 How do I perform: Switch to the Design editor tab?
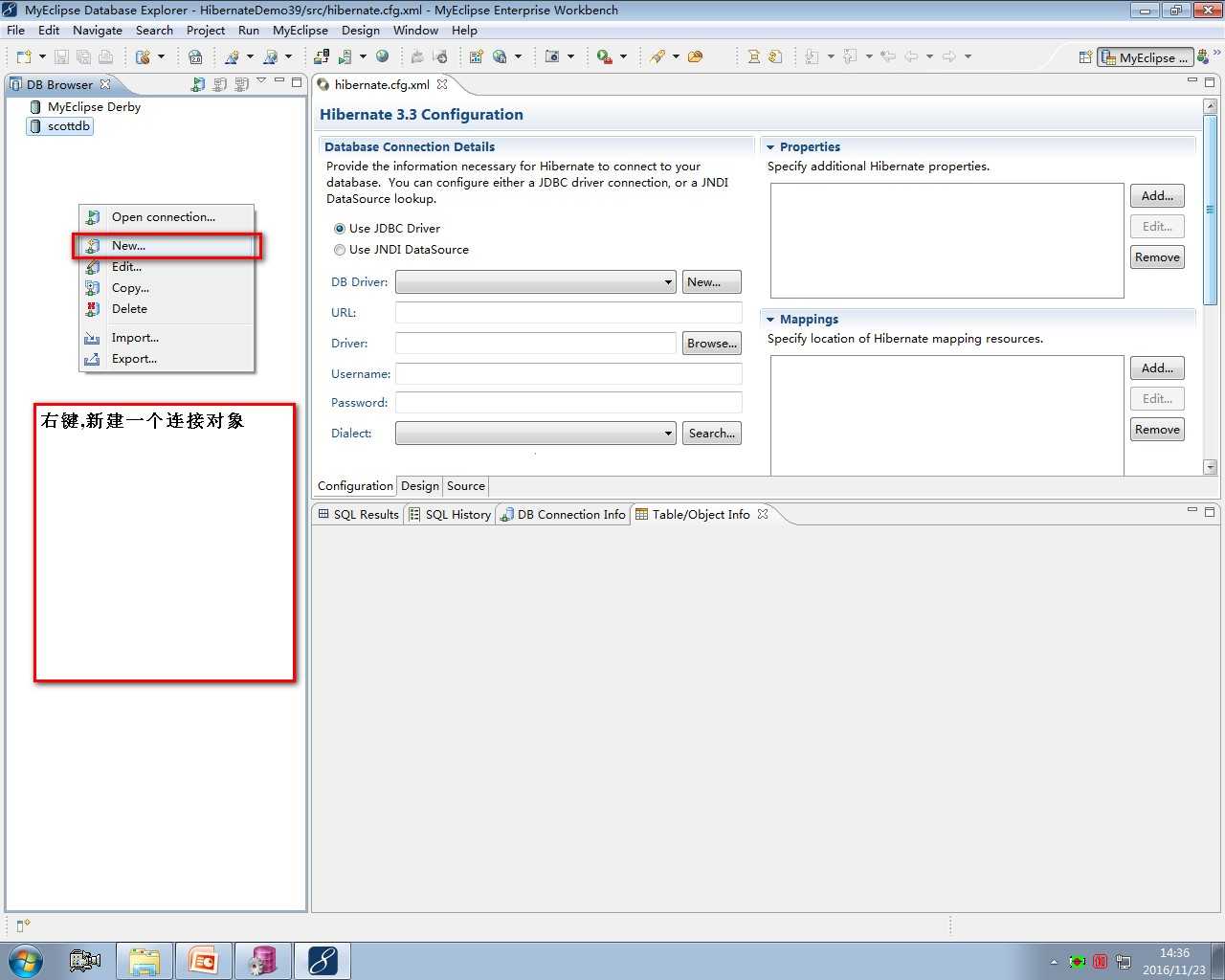(420, 486)
